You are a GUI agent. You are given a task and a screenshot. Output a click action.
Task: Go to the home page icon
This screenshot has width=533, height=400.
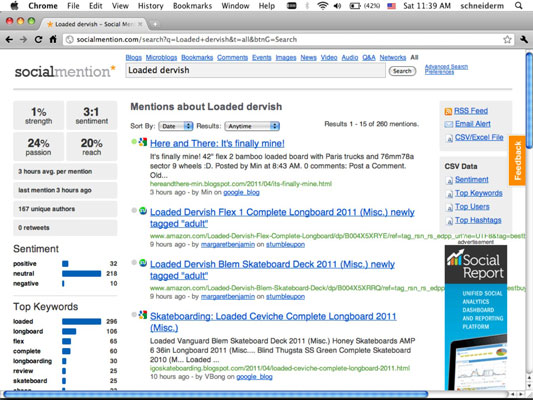pyautogui.click(x=53, y=39)
